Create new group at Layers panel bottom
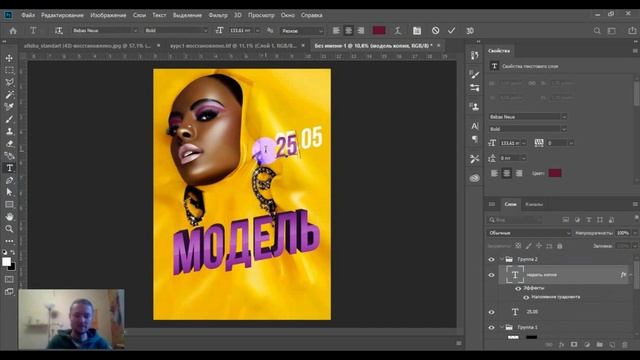 [599, 345]
